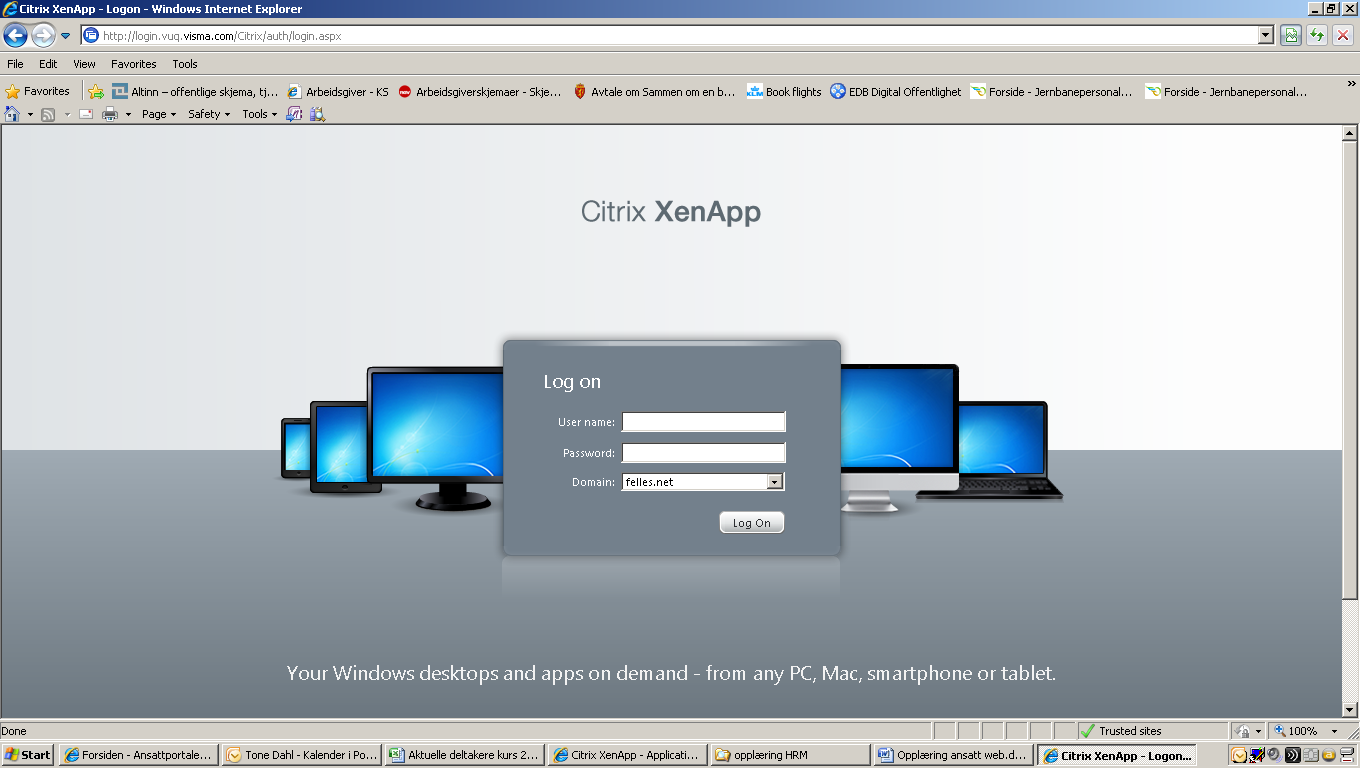Expand the address bar autocomplete dropdown
Screen dimensions: 1360x768
point(1265,36)
